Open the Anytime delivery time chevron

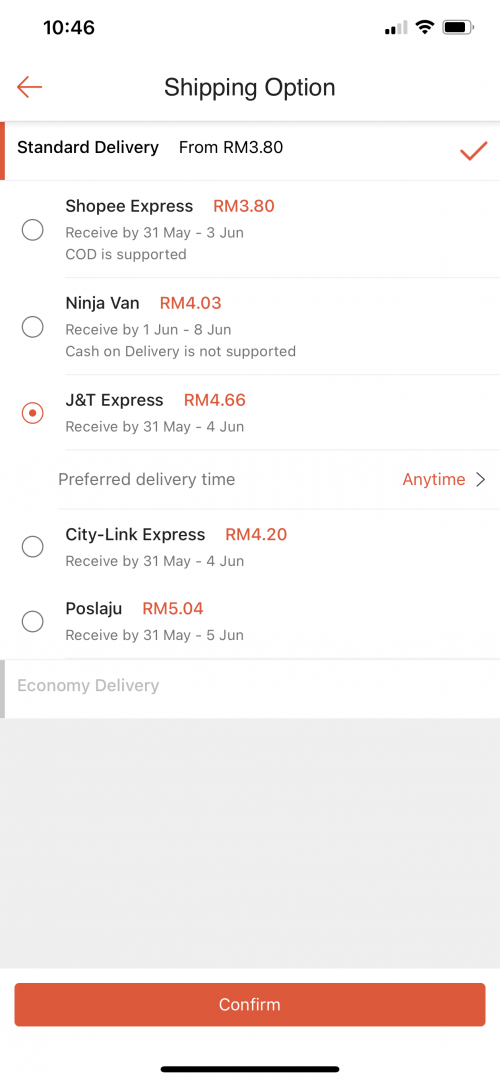click(481, 480)
